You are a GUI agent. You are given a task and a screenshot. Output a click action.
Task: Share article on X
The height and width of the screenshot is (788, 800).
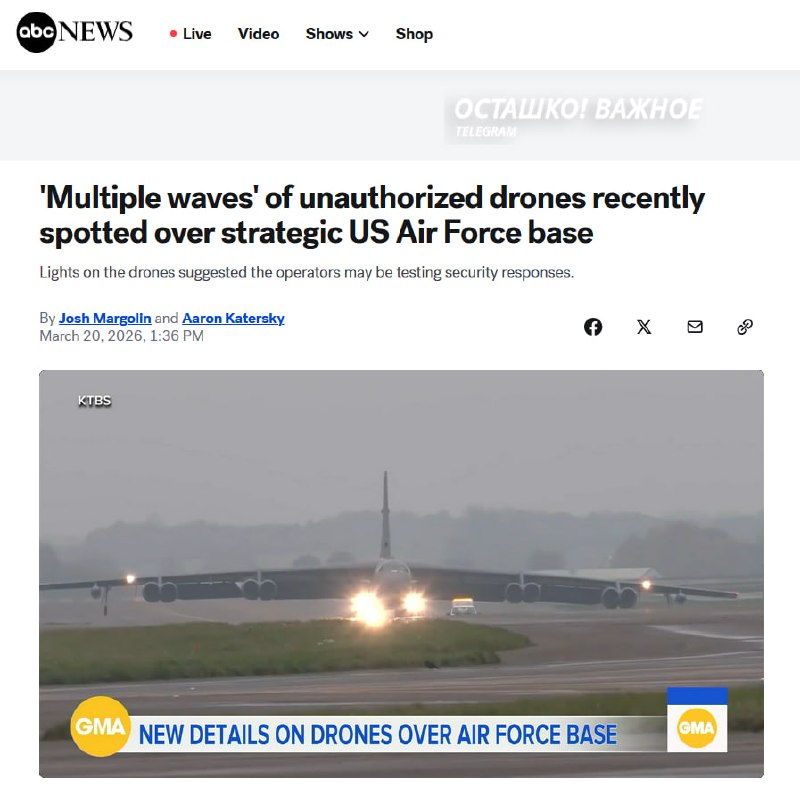click(644, 327)
